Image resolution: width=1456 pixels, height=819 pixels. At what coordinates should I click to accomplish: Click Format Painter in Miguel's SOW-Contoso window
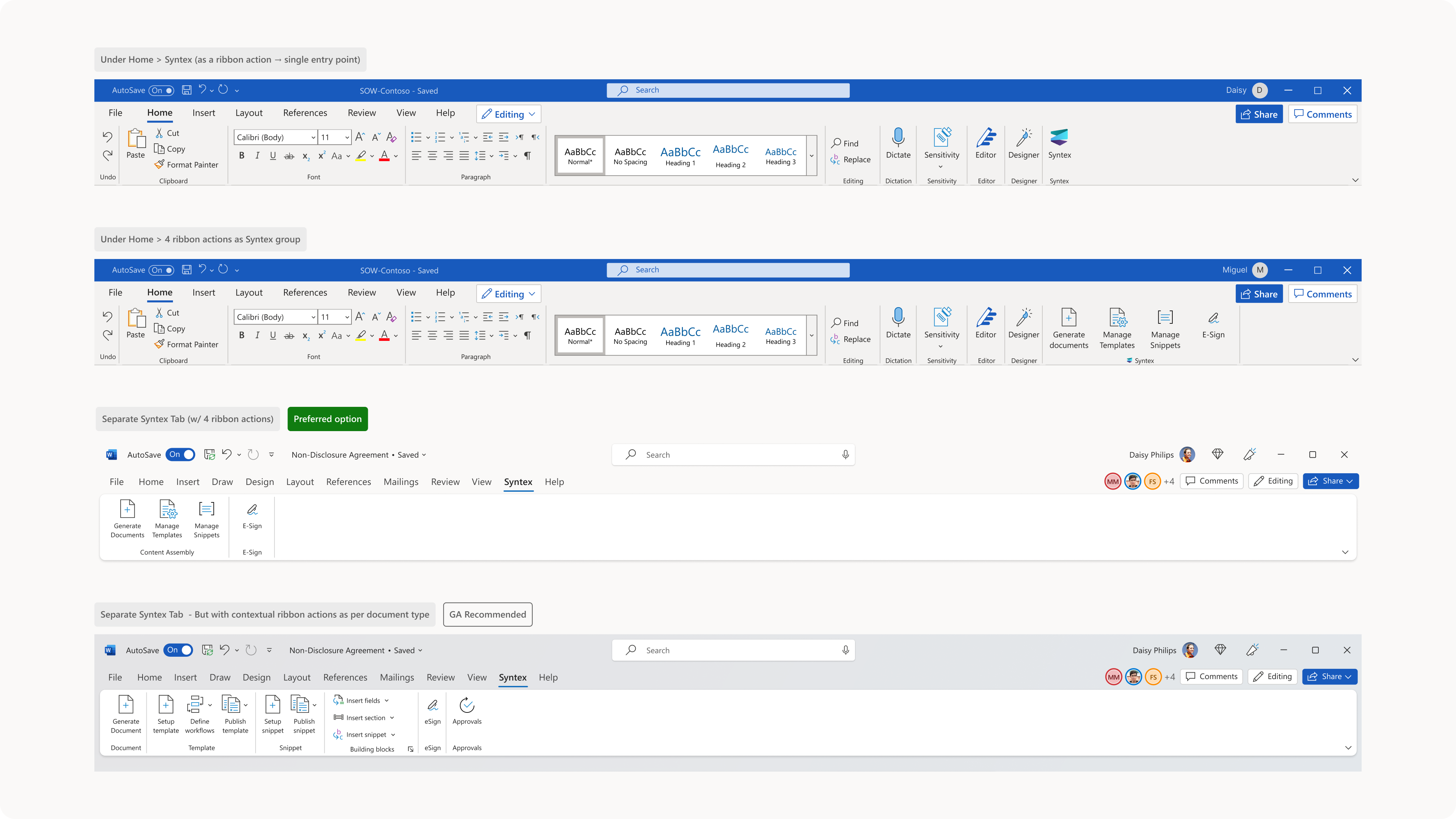(187, 344)
